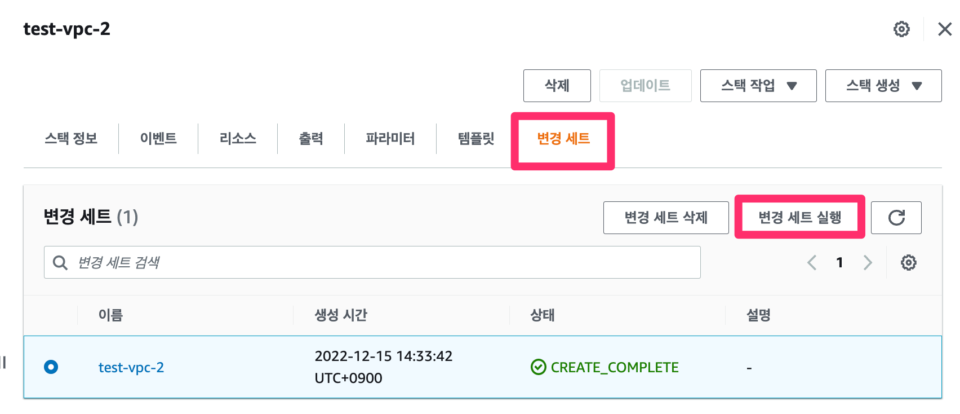This screenshot has height=414, width=960.
Task: Click the 변경 세트 삭제 button
Action: point(666,217)
